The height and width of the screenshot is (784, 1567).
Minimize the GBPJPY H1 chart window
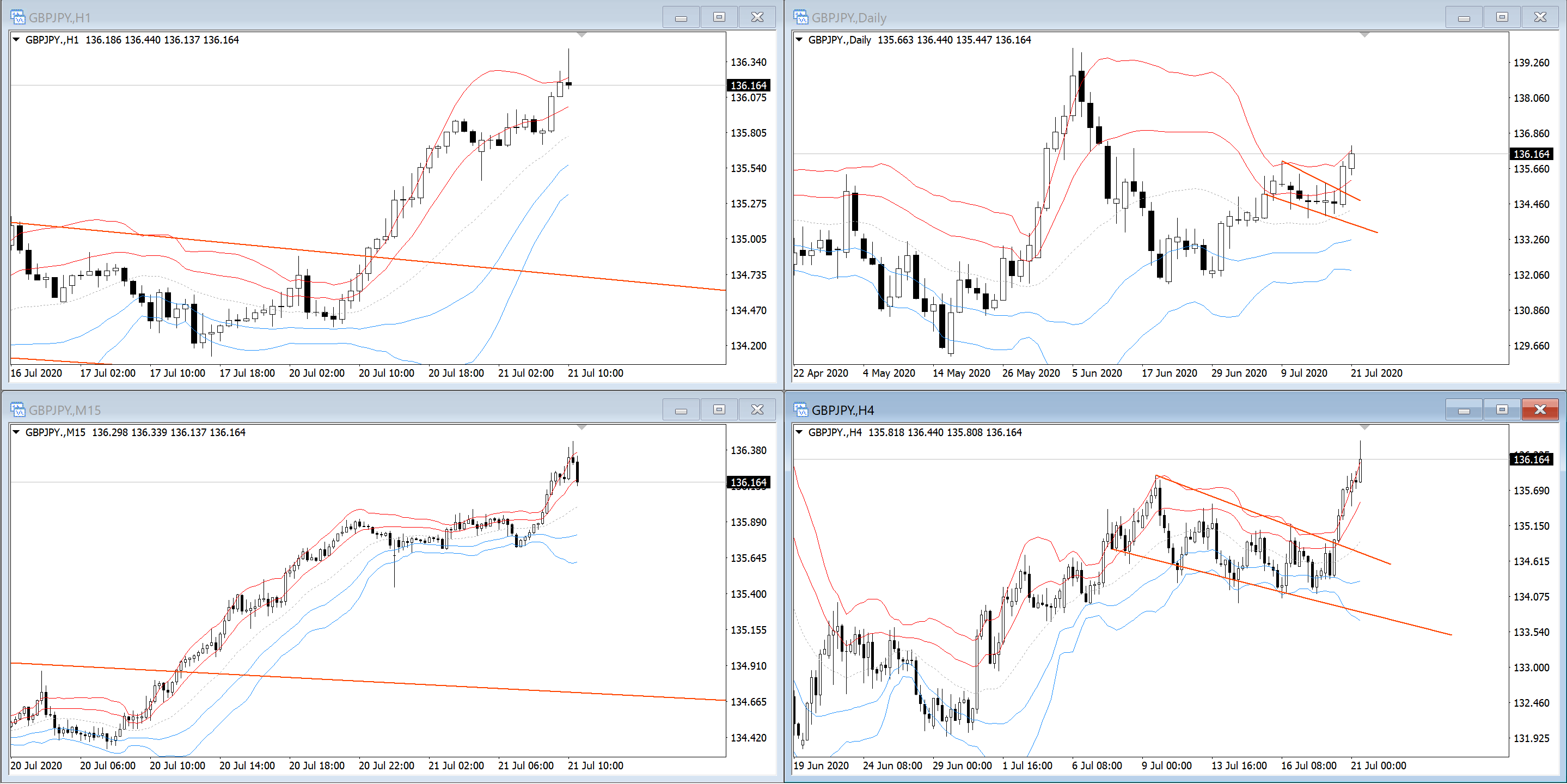[681, 17]
